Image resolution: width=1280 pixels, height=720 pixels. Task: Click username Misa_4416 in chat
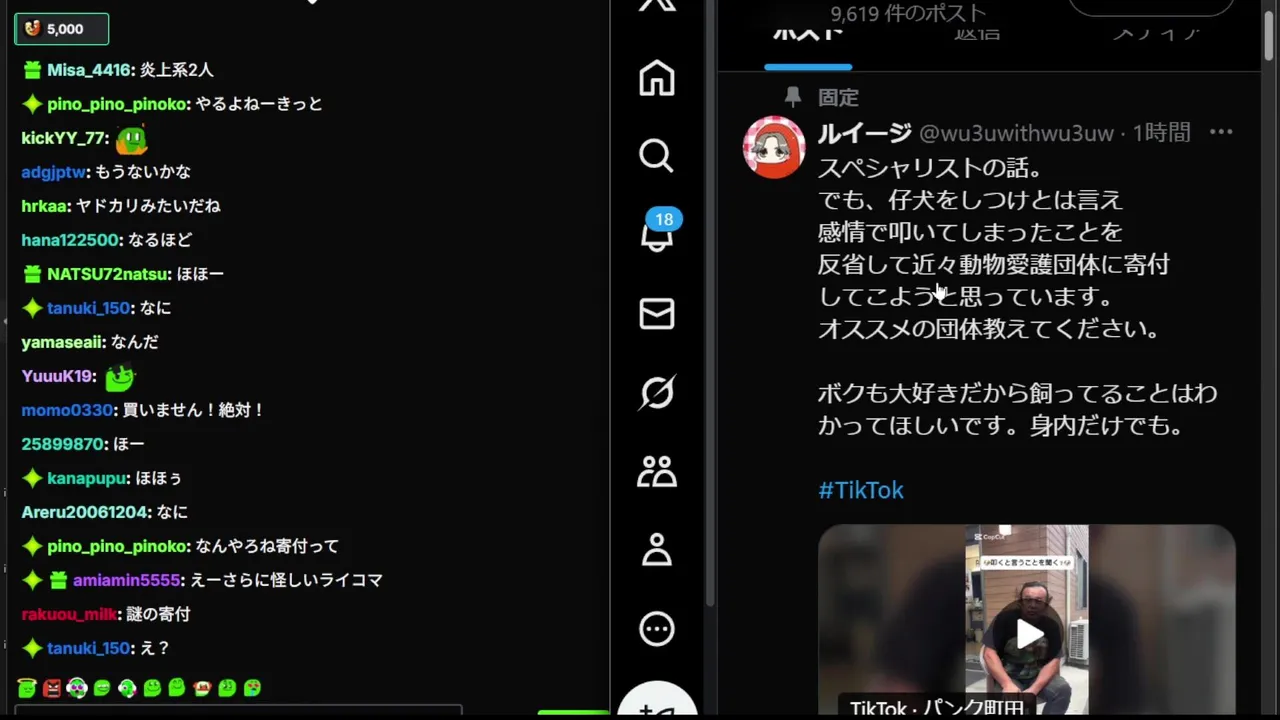(89, 70)
